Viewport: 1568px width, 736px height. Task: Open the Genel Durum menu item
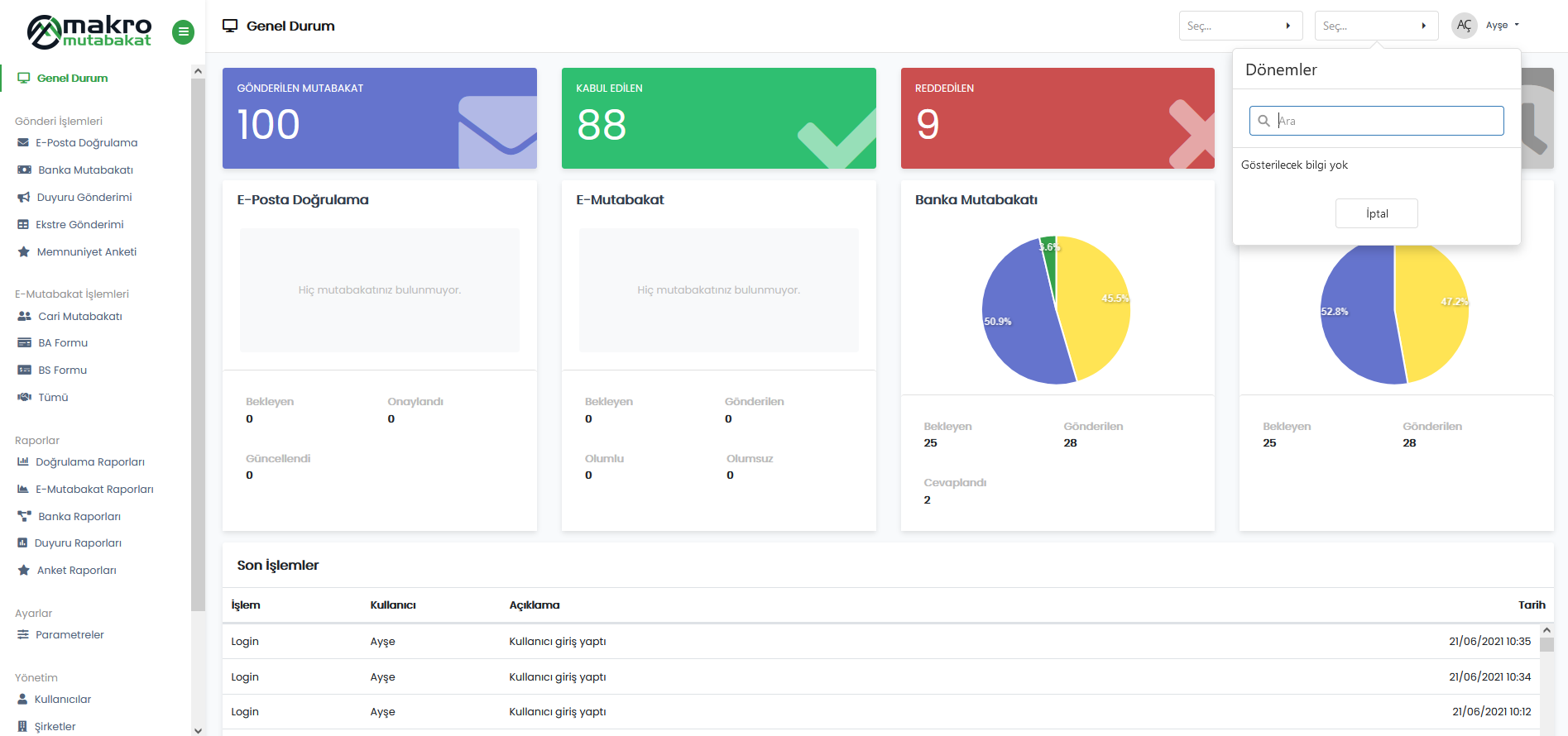[72, 79]
